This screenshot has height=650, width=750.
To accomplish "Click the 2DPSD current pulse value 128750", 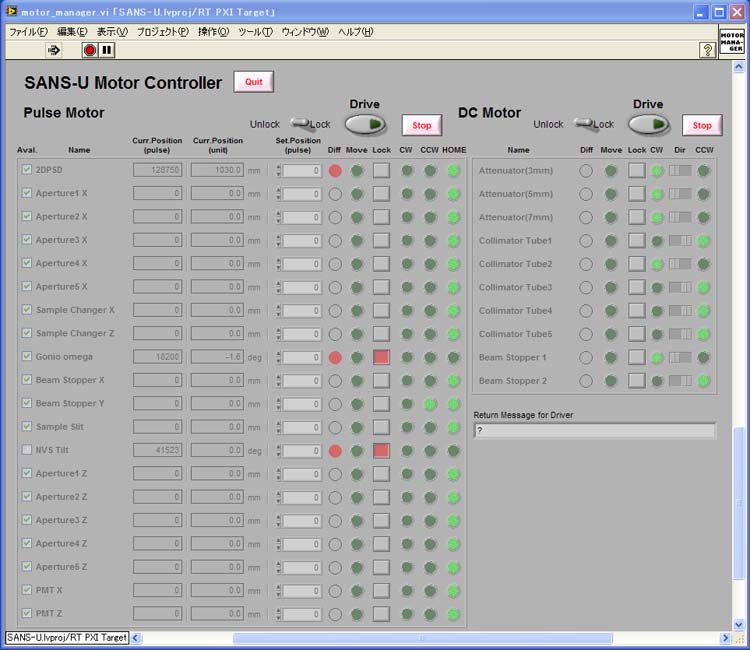I will click(158, 170).
